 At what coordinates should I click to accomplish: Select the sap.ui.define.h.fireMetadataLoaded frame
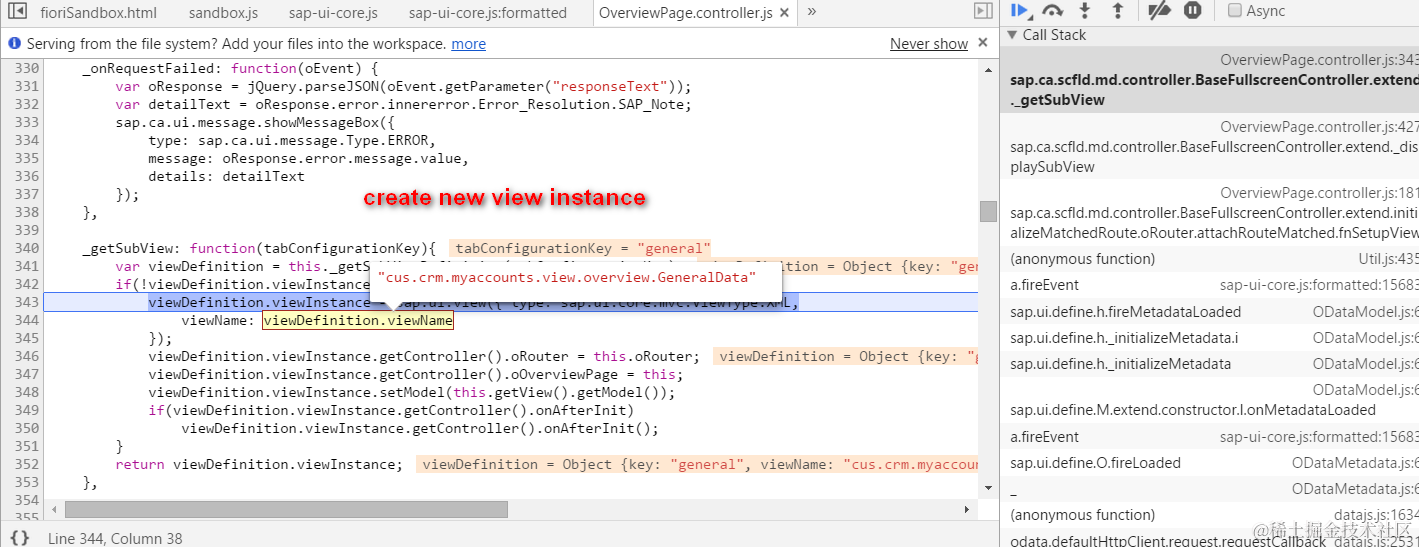click(1125, 312)
